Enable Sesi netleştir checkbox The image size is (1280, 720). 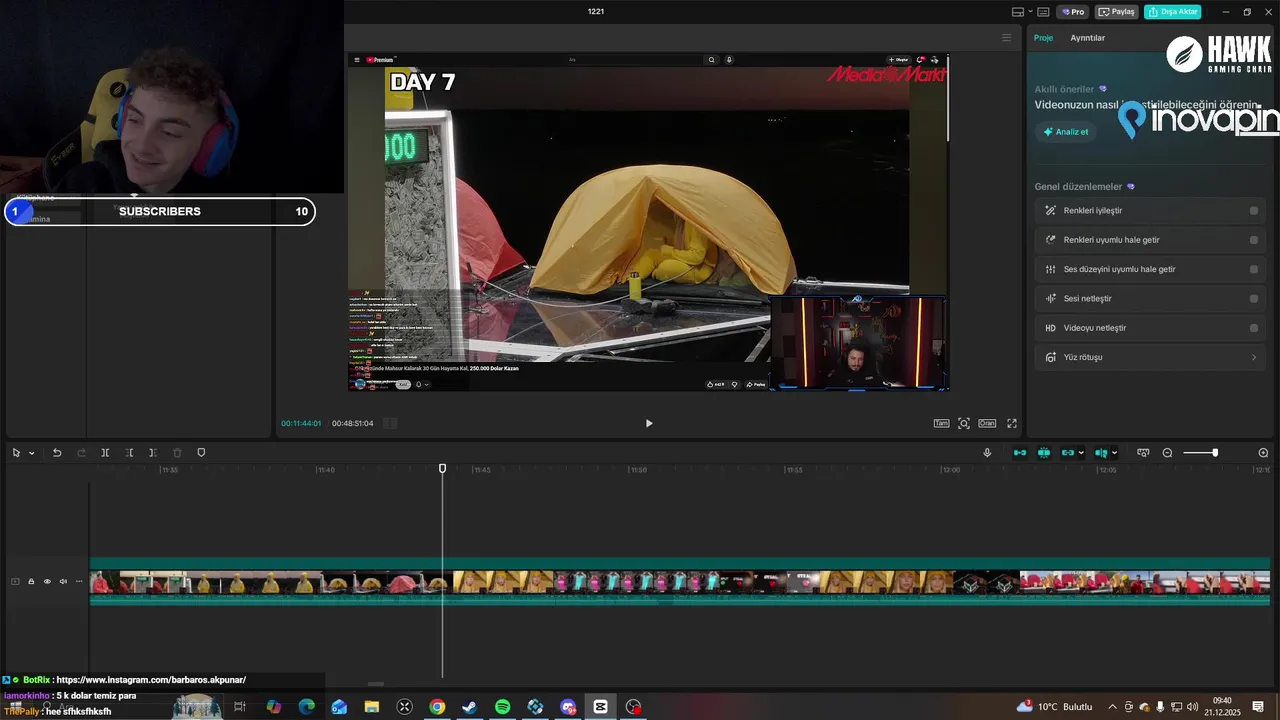[1254, 298]
